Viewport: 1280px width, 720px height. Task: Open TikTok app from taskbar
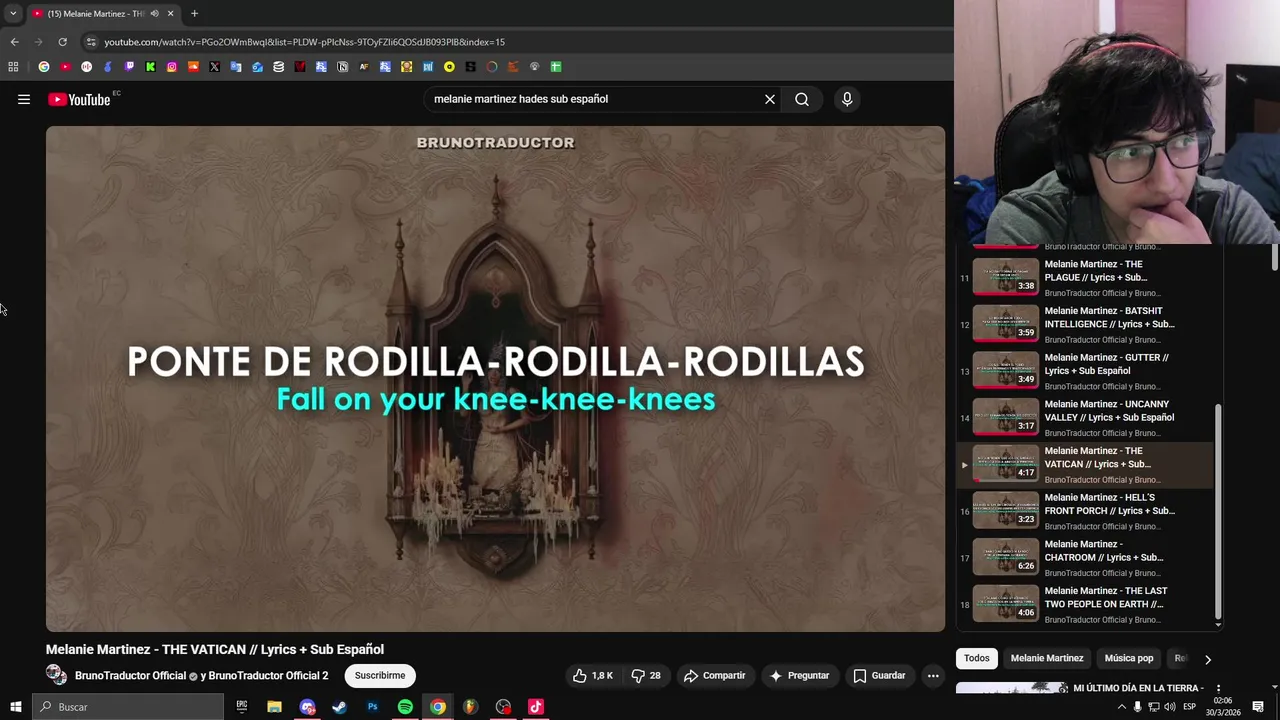tap(536, 707)
